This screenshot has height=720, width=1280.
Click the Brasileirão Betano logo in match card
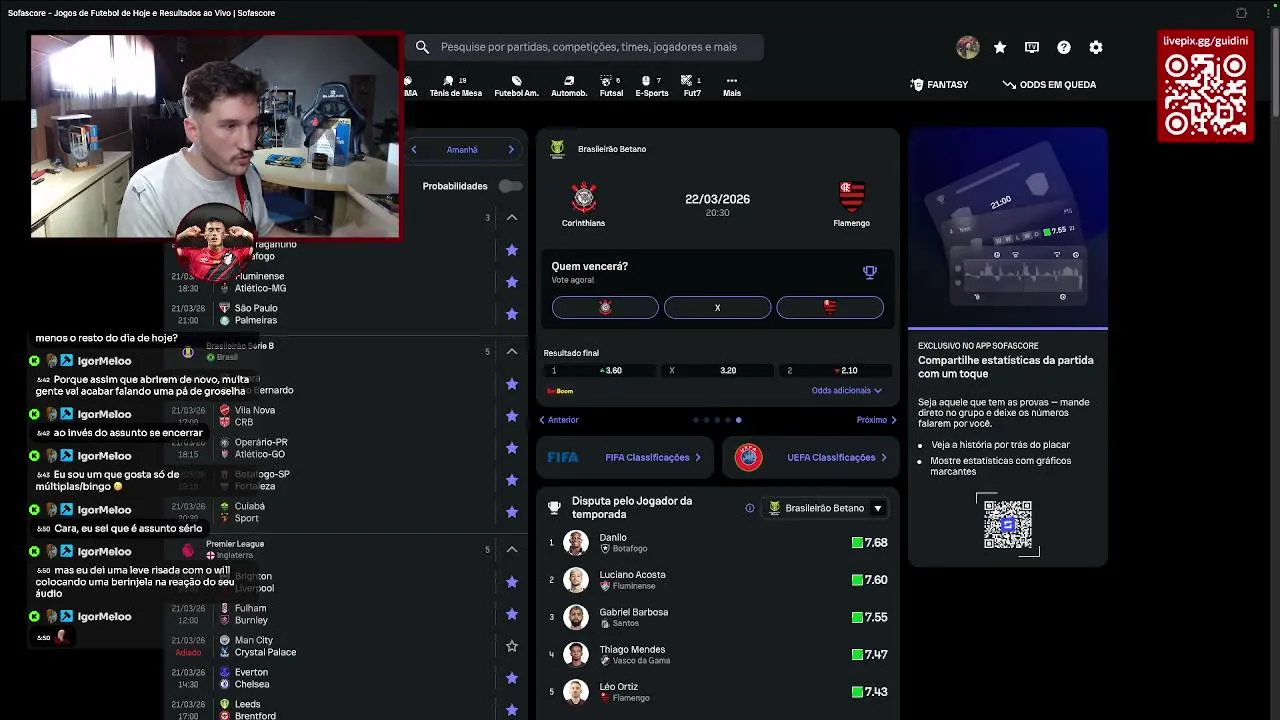click(558, 149)
